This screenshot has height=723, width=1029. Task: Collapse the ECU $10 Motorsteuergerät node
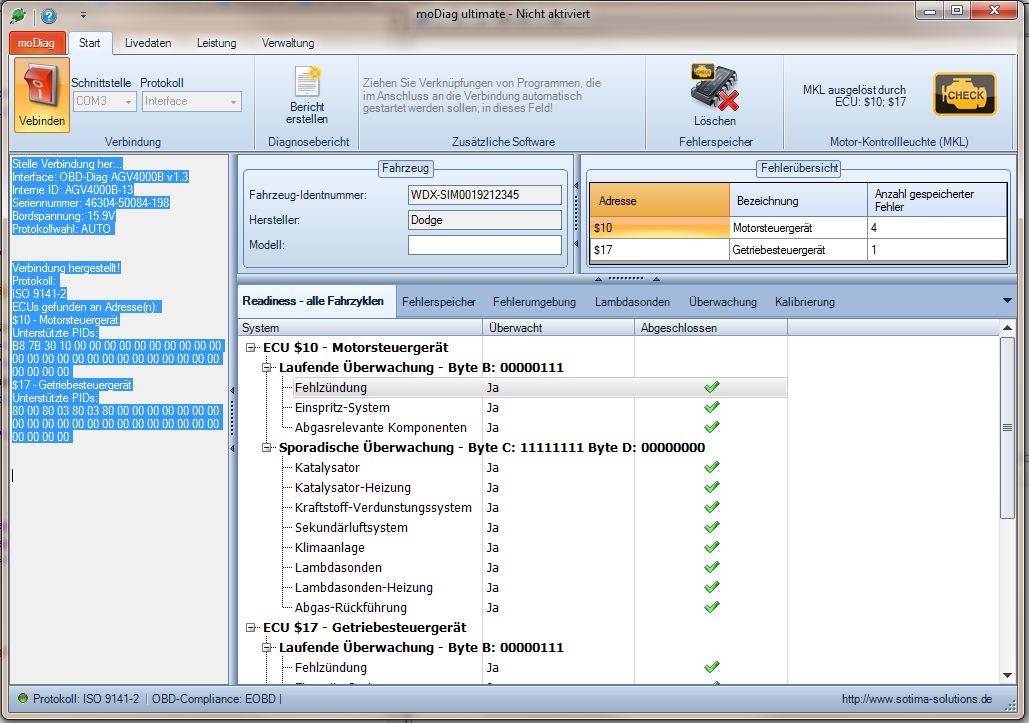pyautogui.click(x=249, y=347)
